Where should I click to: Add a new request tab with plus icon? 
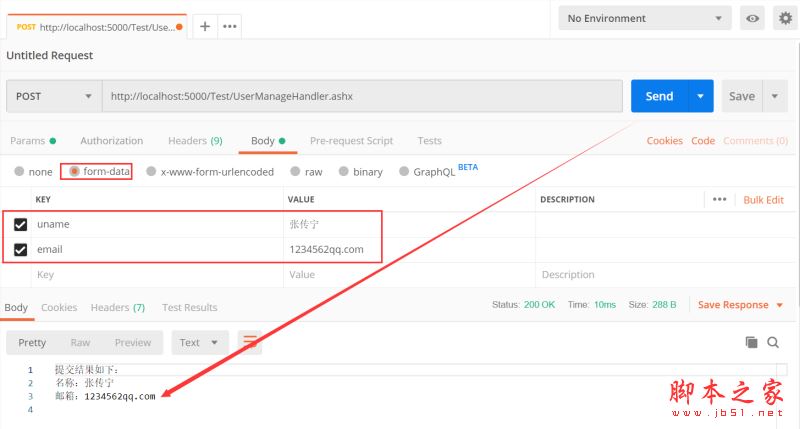coord(205,26)
